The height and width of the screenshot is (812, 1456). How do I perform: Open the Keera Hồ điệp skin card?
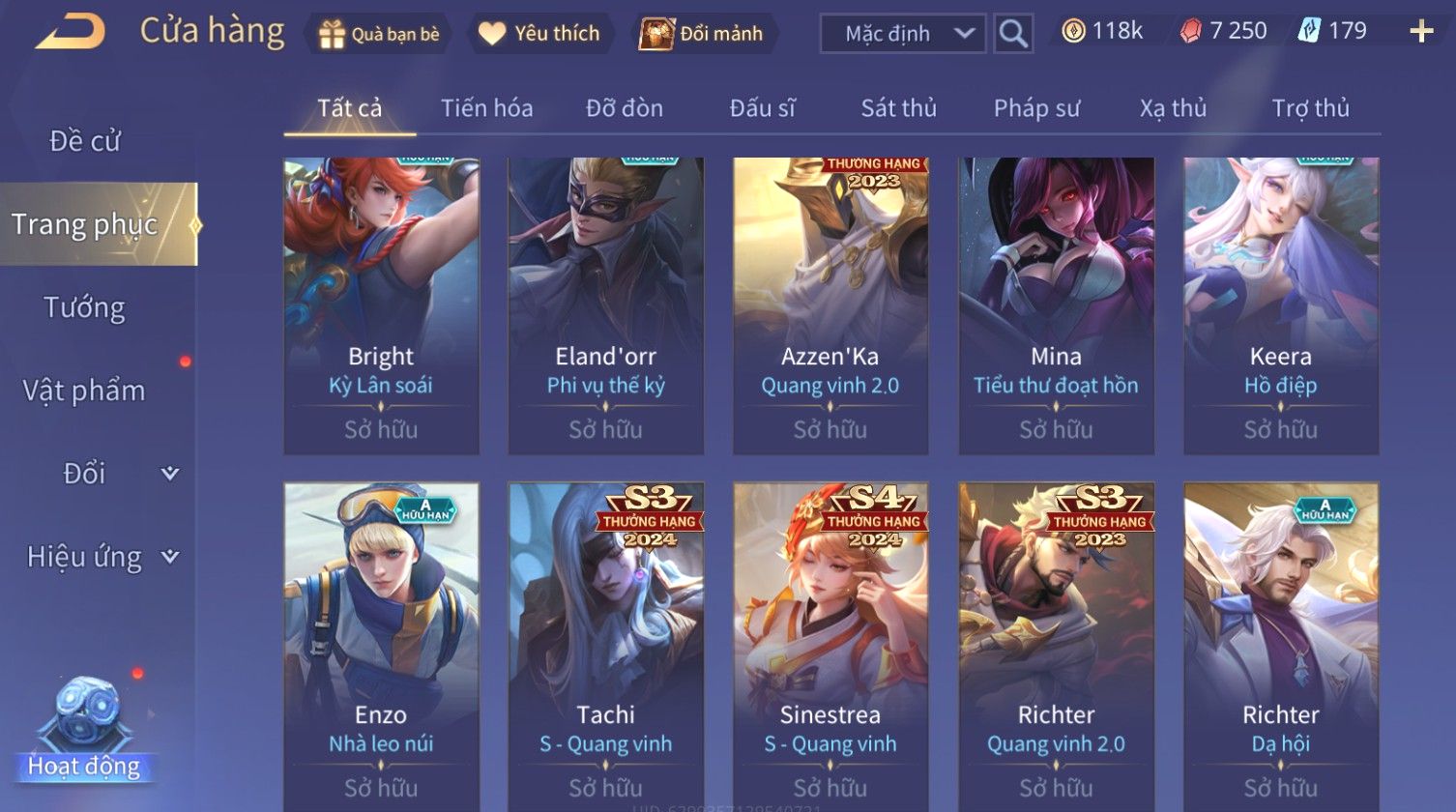point(1281,305)
